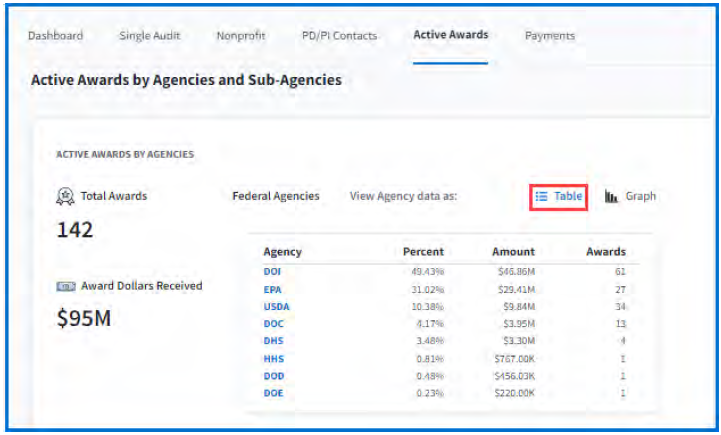Click the Award Dollars Received money icon

point(64,286)
